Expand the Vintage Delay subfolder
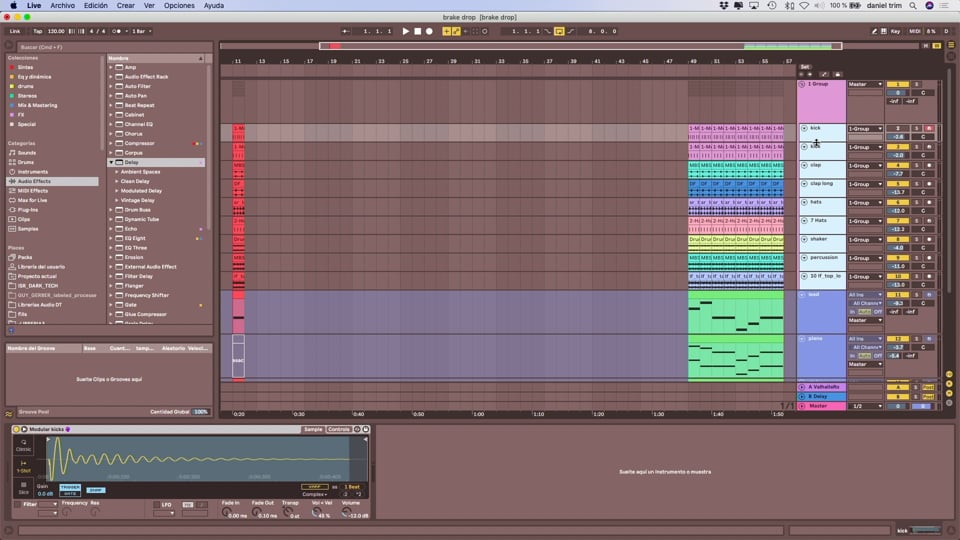The image size is (960, 540). pos(117,200)
